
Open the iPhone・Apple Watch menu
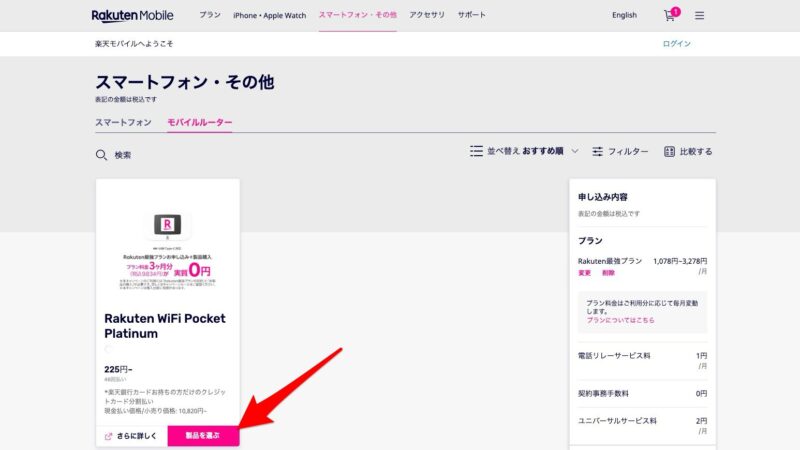click(x=269, y=15)
